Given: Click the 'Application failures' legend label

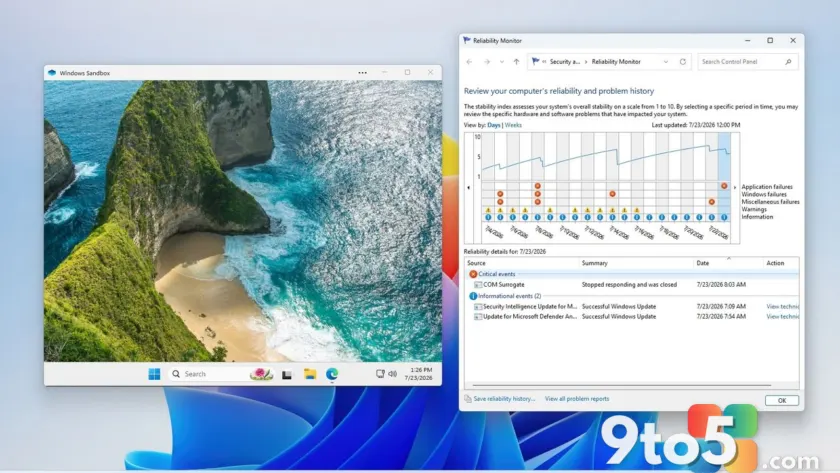Looking at the screenshot, I should (767, 186).
